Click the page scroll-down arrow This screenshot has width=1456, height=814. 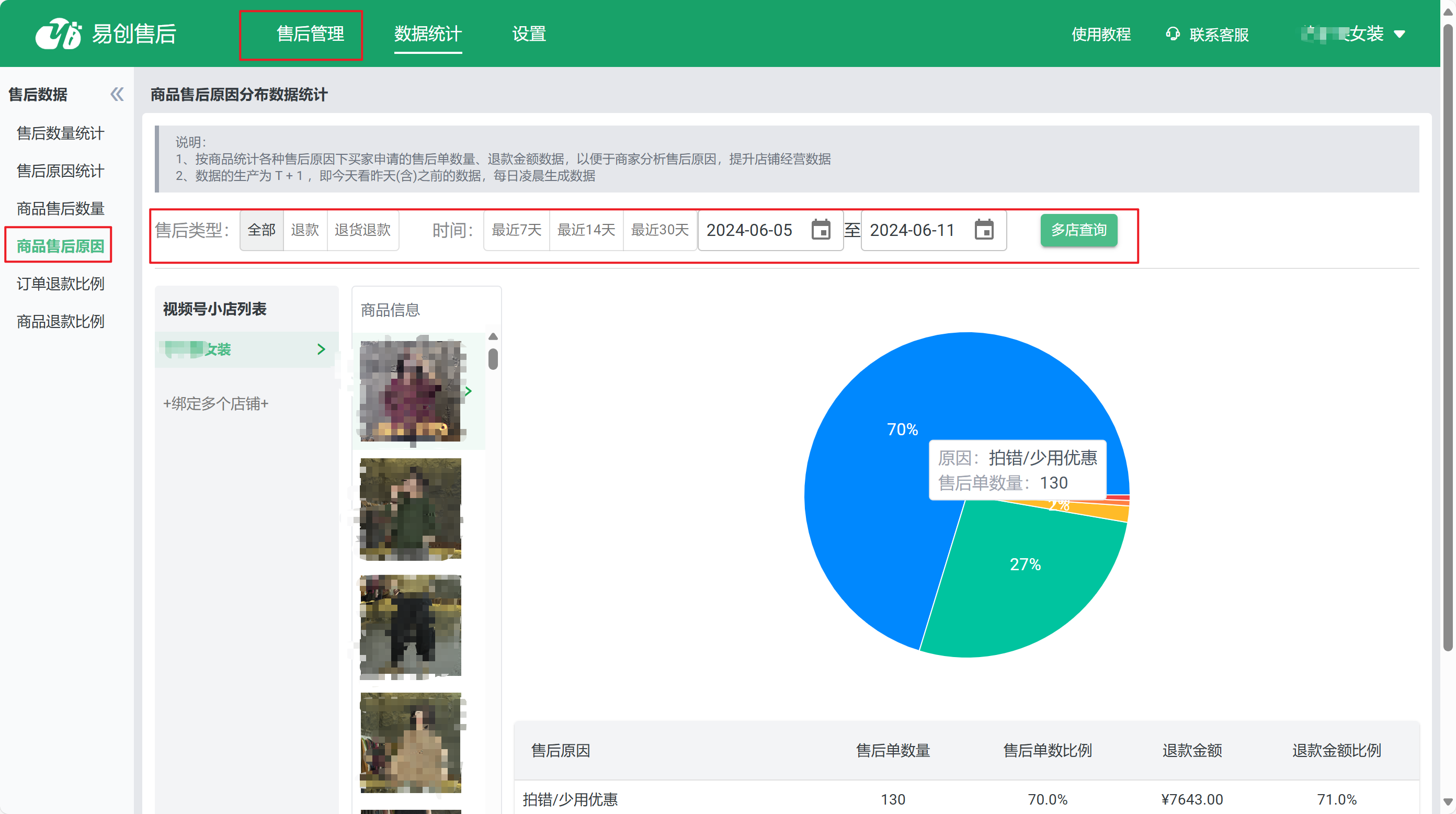point(1447,802)
